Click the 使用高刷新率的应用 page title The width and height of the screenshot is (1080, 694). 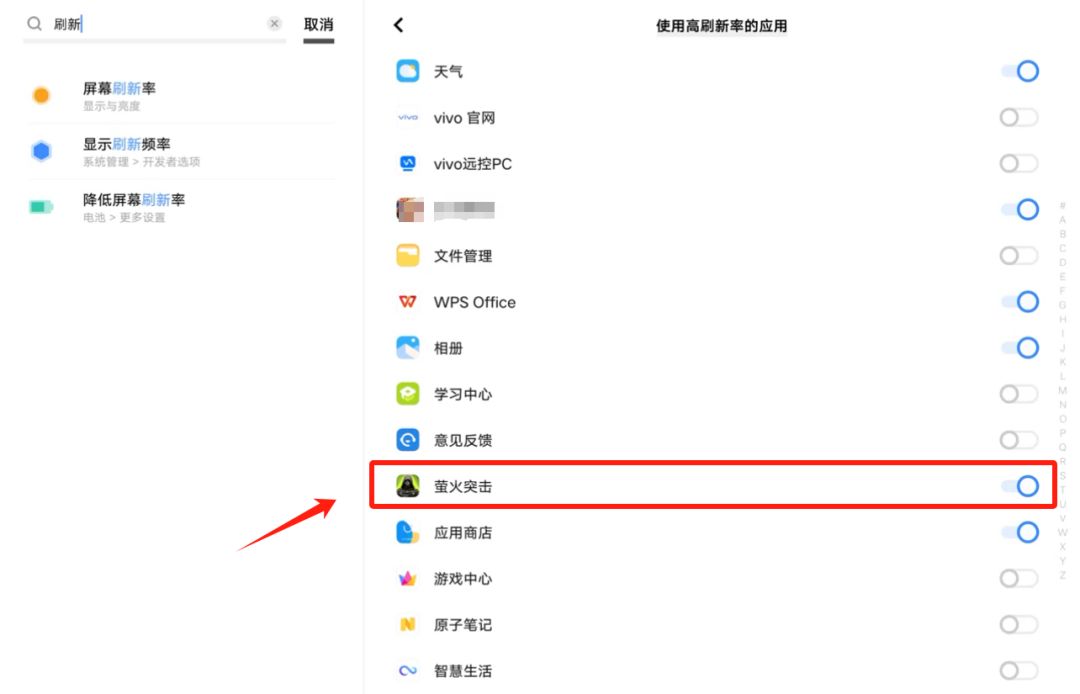click(x=721, y=26)
